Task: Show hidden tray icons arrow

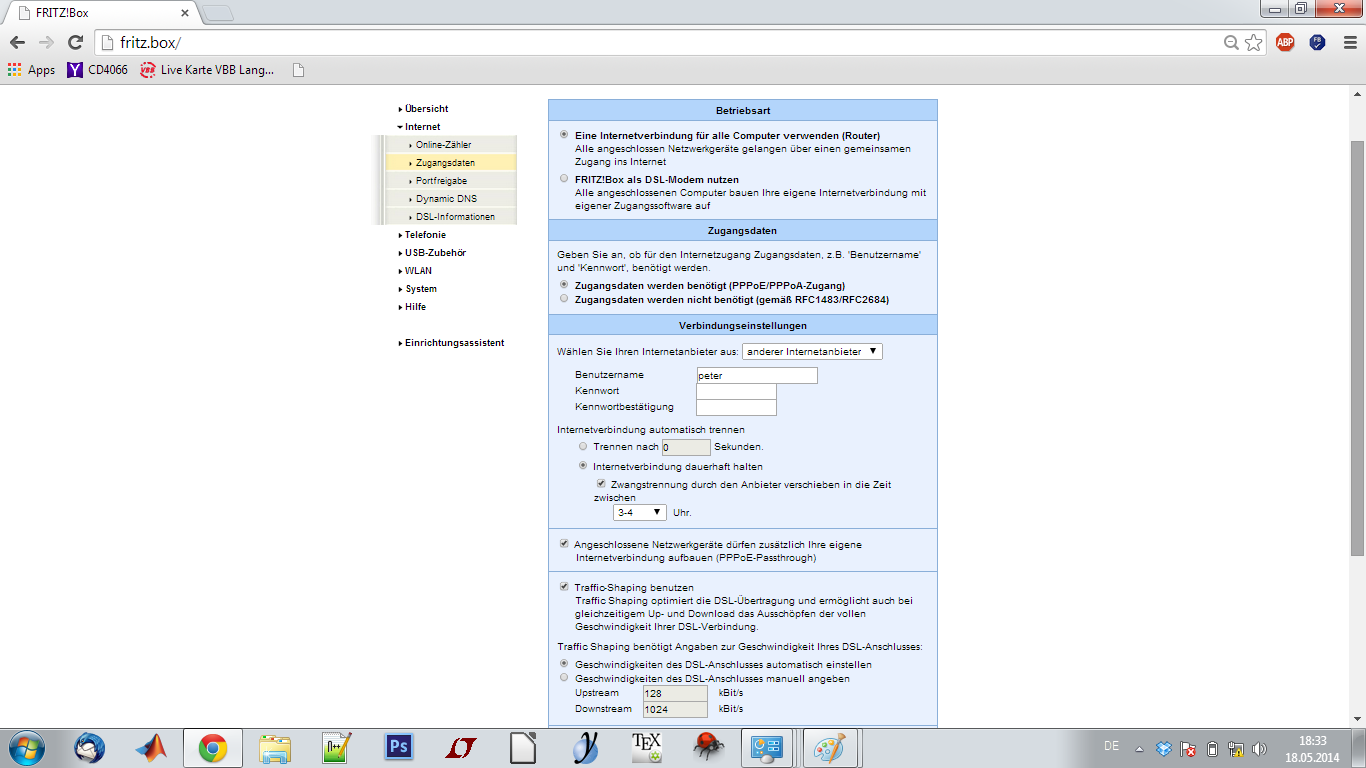Action: [1139, 748]
